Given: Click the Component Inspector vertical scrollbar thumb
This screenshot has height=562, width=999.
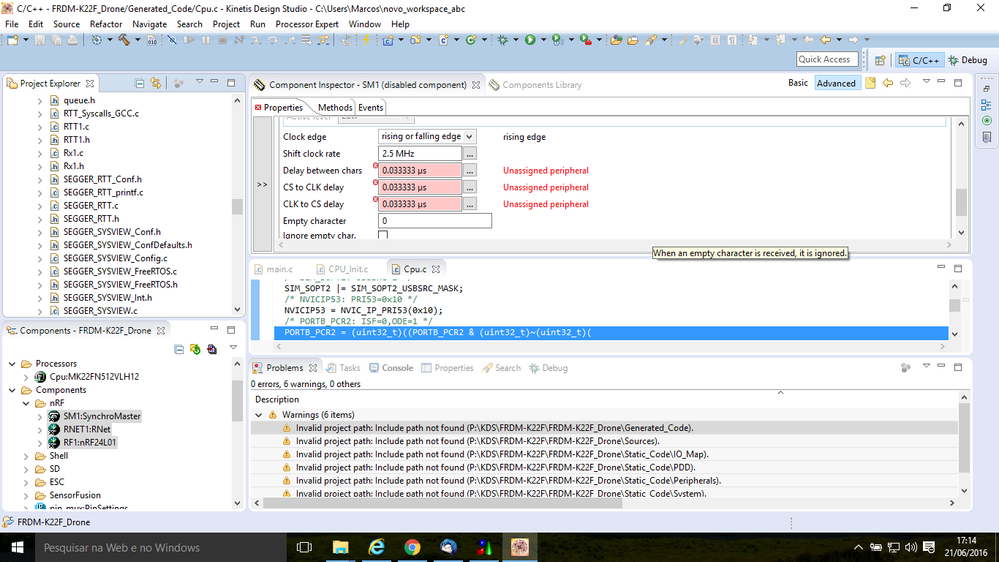Looking at the screenshot, I should 961,203.
